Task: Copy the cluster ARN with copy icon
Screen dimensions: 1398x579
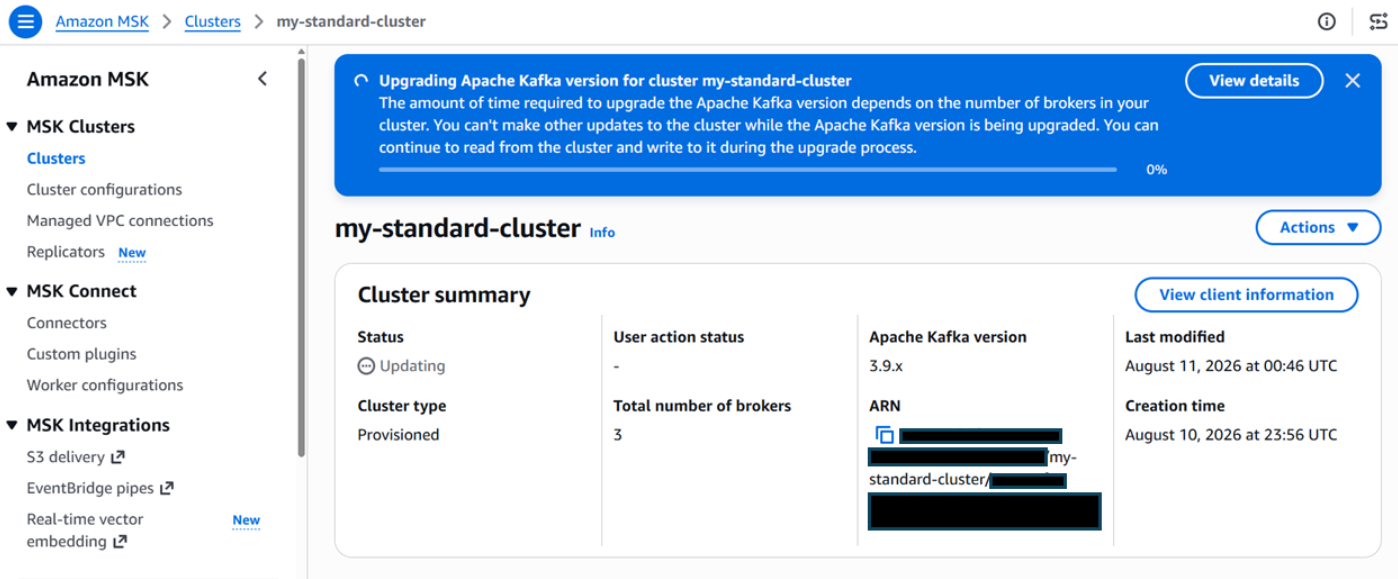Action: click(884, 435)
